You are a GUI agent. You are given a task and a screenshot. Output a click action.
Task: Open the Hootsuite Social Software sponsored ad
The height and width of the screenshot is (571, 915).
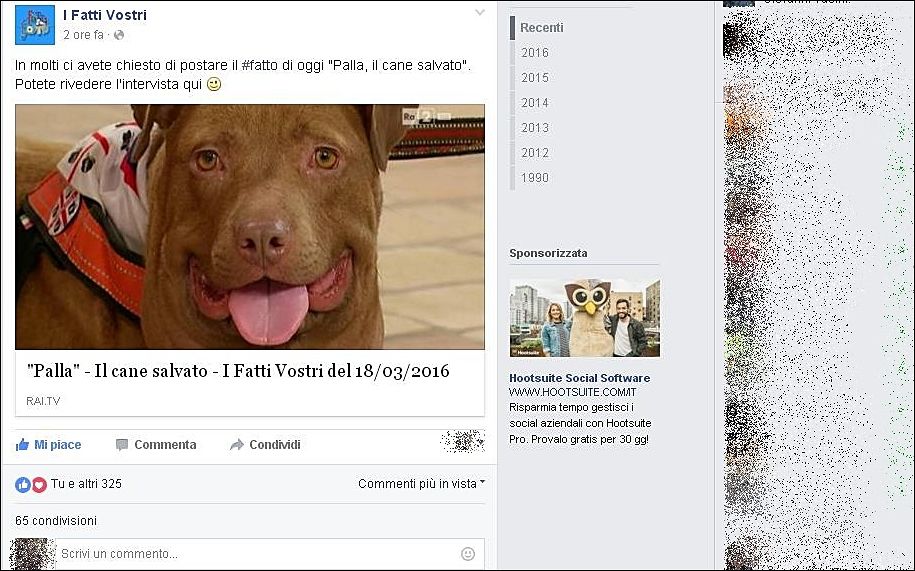click(x=579, y=378)
